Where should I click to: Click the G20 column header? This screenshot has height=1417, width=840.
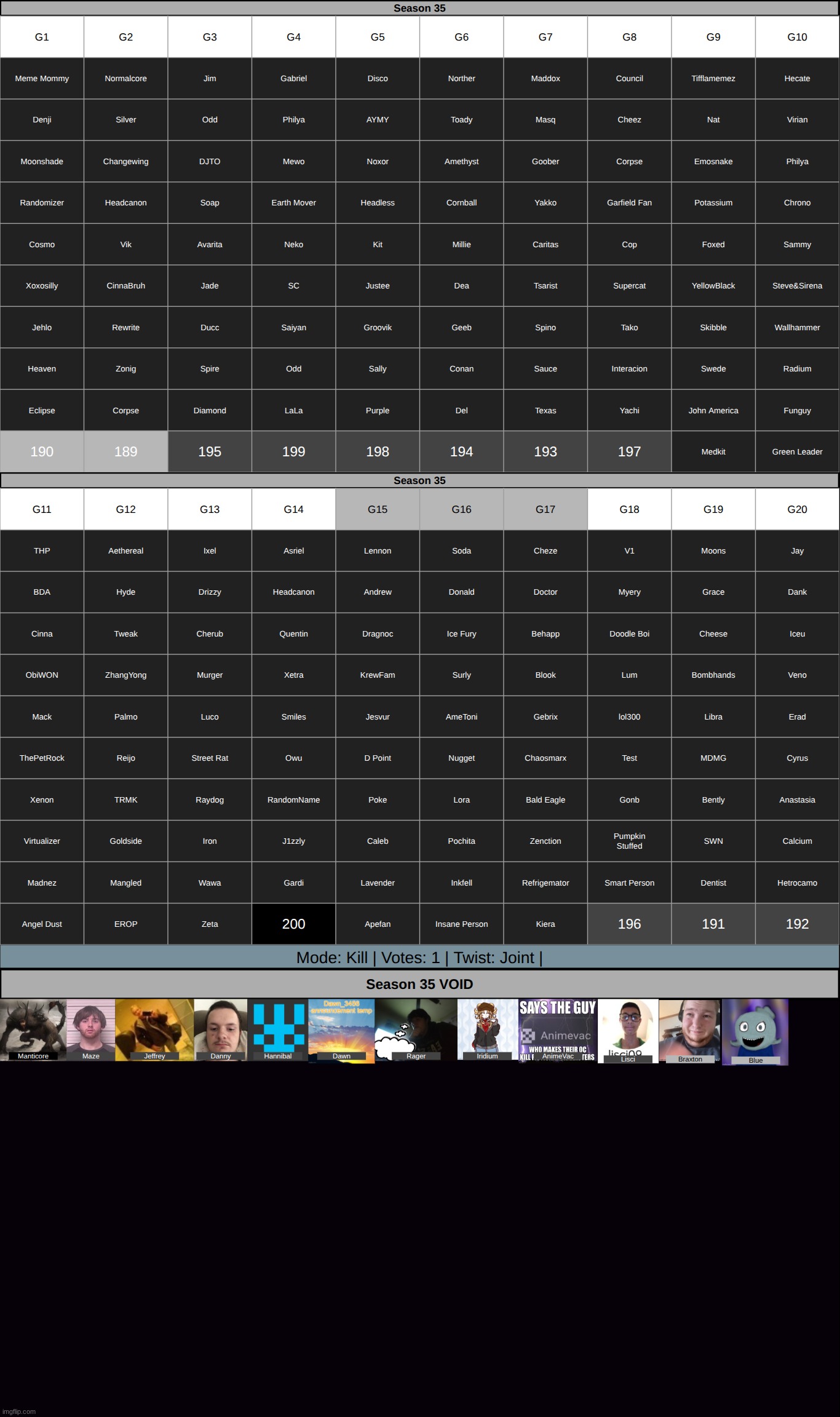[x=797, y=509]
